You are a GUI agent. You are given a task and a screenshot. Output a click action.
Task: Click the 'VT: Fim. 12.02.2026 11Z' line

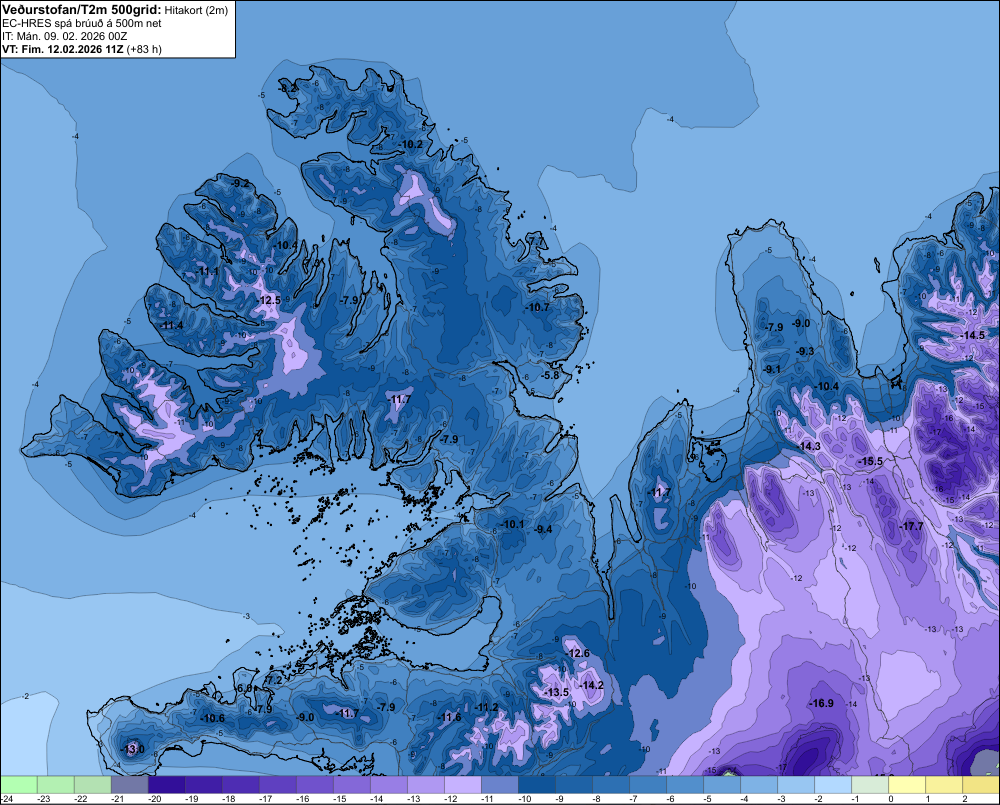(62, 49)
